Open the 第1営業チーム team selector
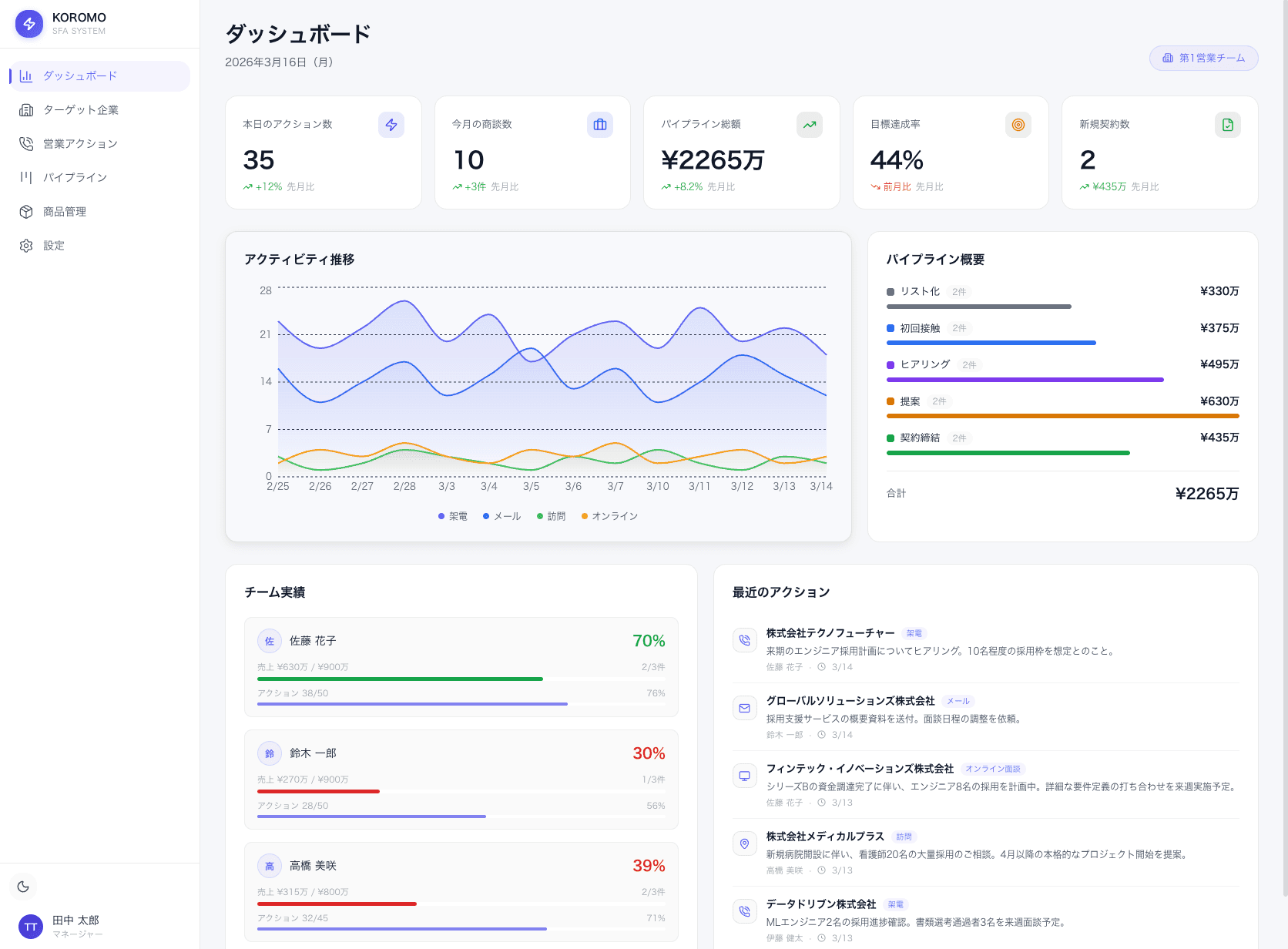 [1203, 58]
